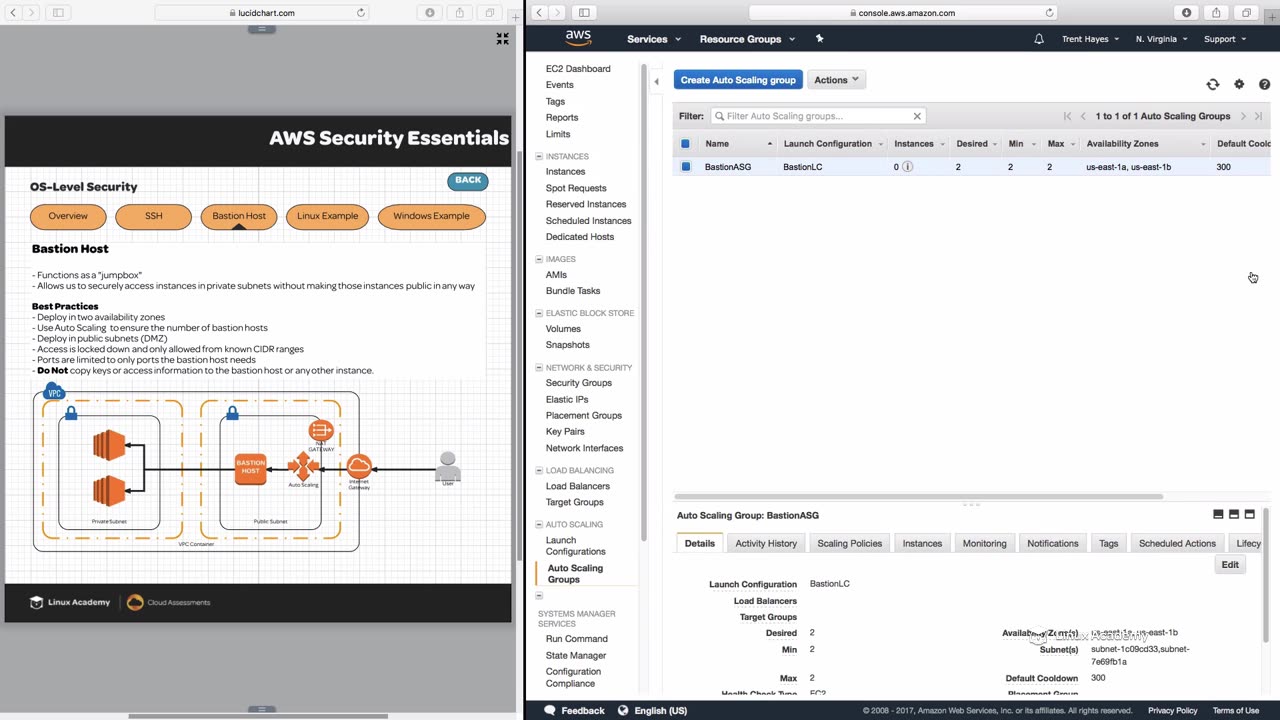The height and width of the screenshot is (720, 1280).
Task: Reload the AWS console page
Action: (1049, 13)
